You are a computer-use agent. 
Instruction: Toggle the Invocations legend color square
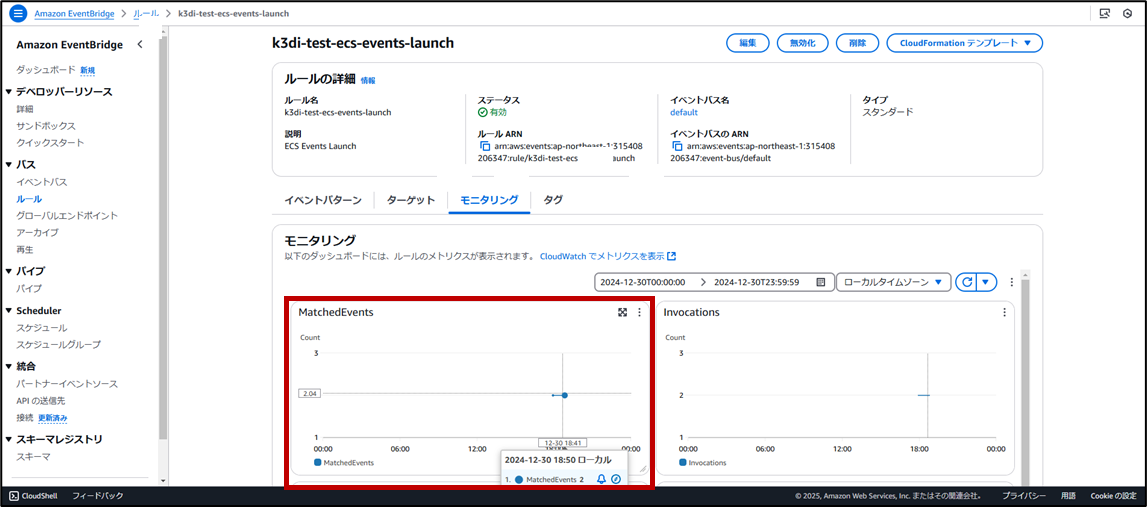(x=682, y=463)
